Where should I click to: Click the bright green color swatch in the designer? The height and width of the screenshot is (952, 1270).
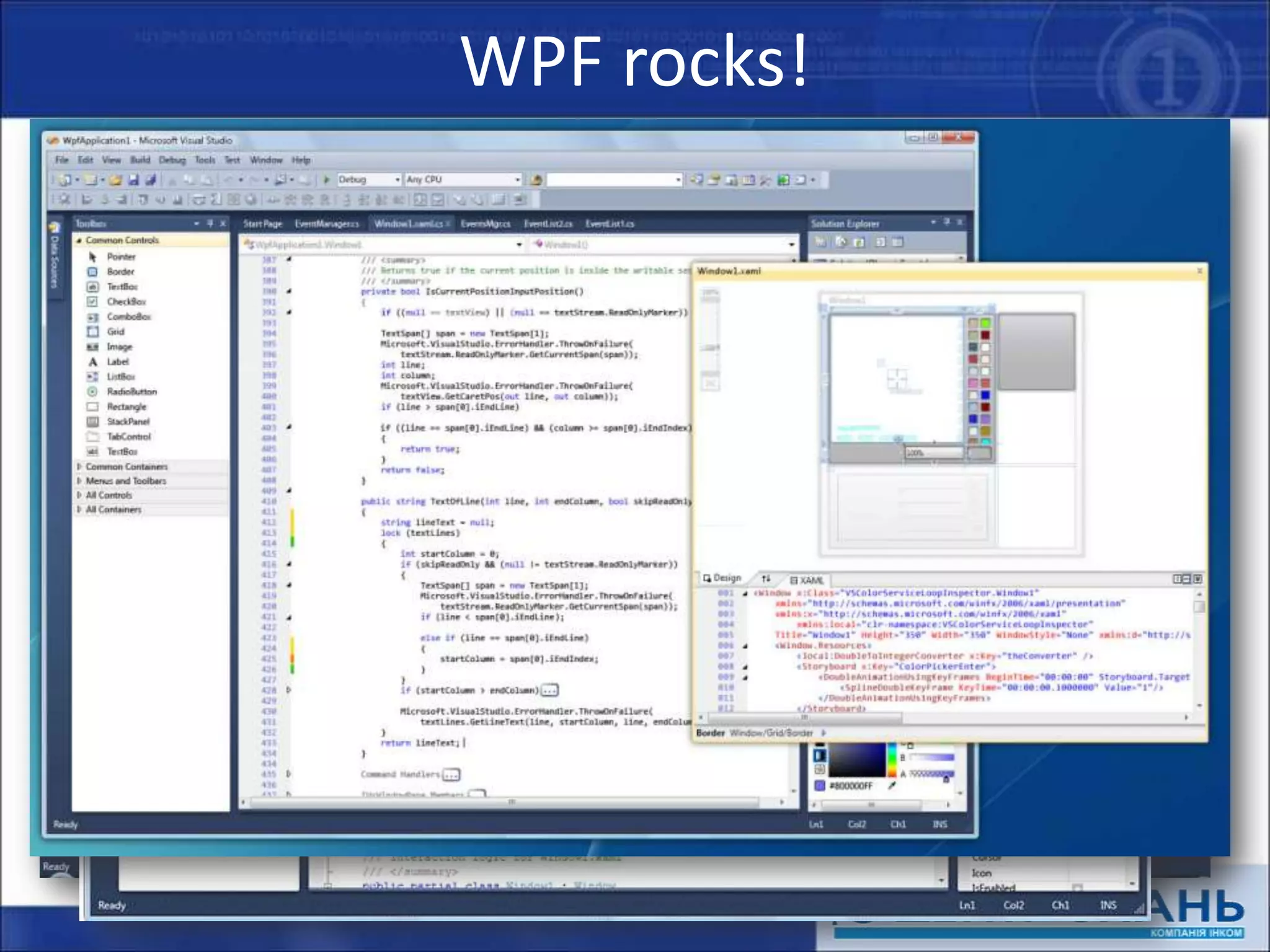[x=985, y=323]
